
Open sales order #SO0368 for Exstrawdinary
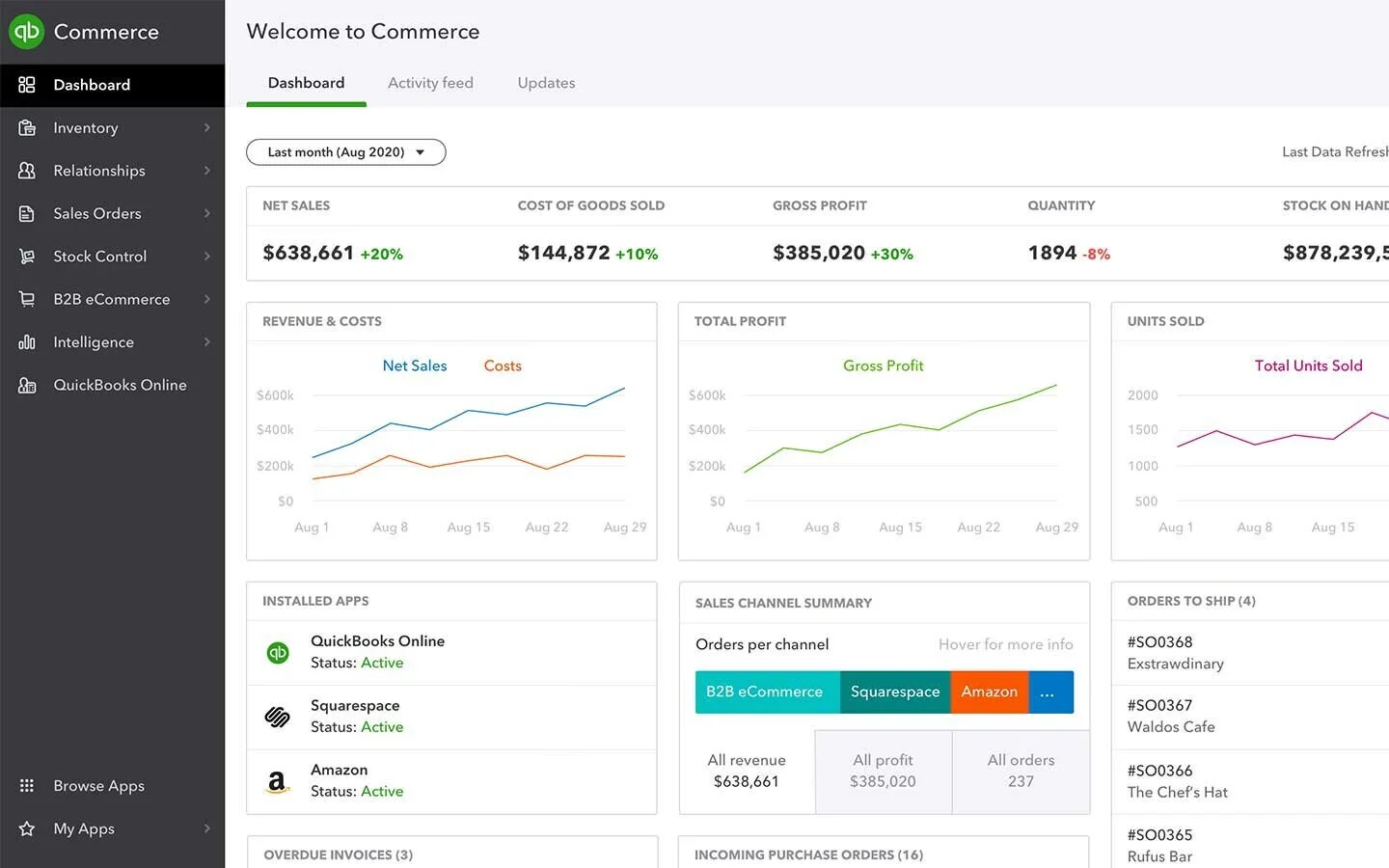coord(1175,652)
